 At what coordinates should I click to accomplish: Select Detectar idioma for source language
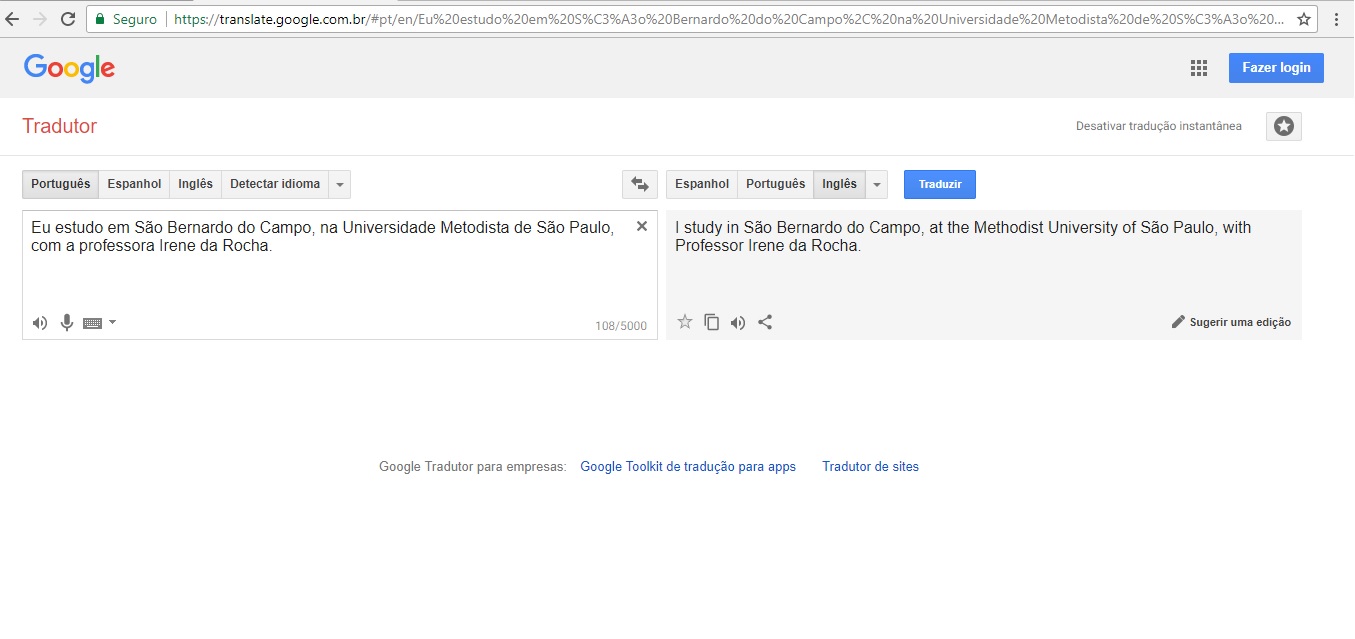coord(276,184)
